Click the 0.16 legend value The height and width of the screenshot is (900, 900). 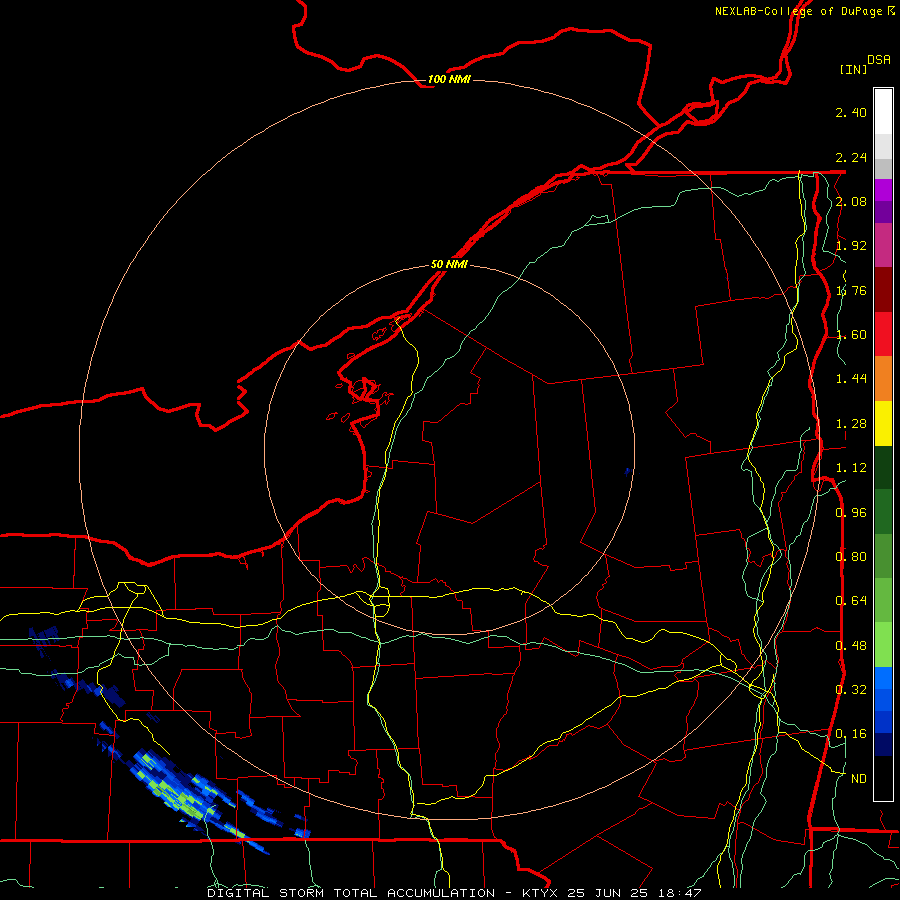[x=851, y=734]
